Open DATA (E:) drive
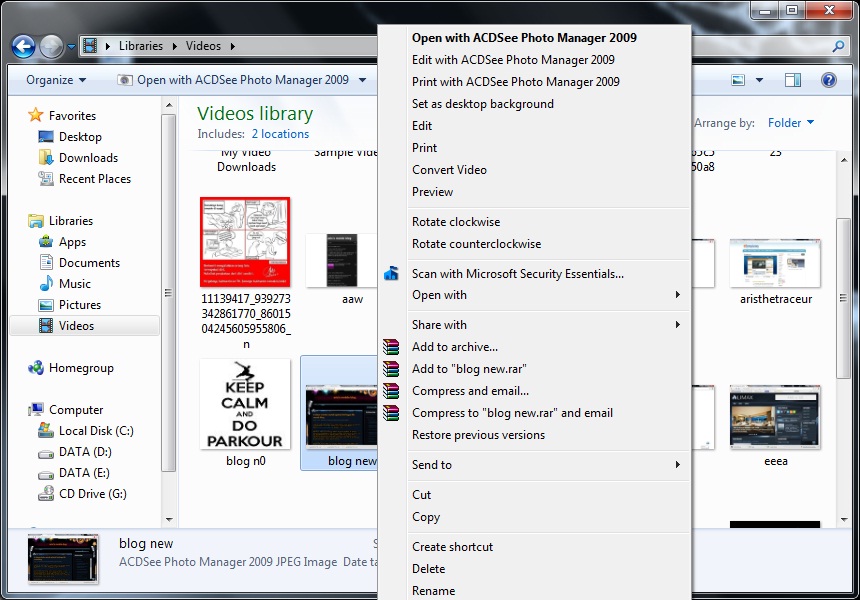Image resolution: width=860 pixels, height=600 pixels. [84, 473]
